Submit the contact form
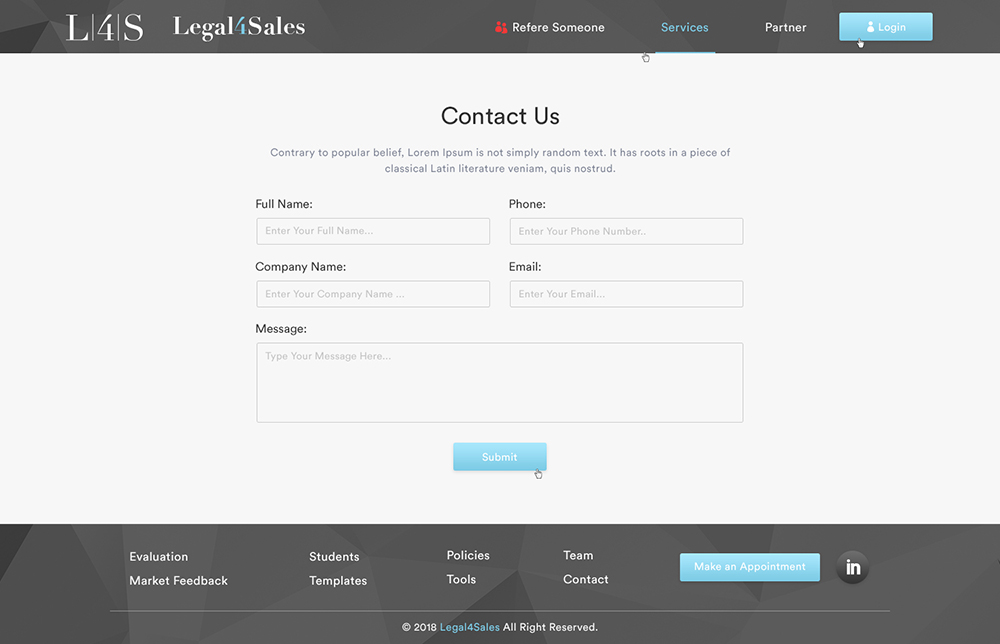Viewport: 1000px width, 644px height. (500, 457)
